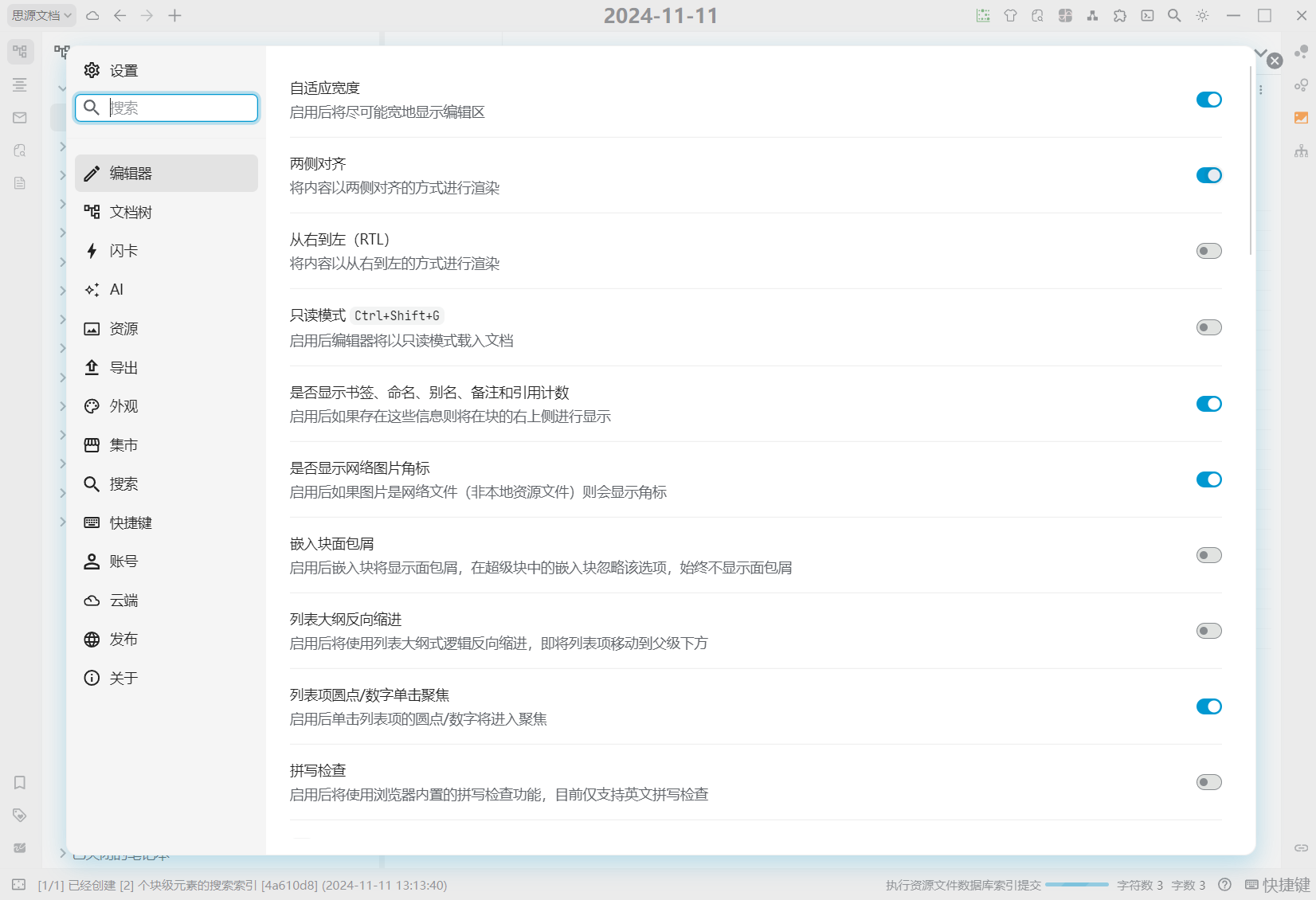Enable the 拼写检查 toggle
Viewport: 1316px width, 900px height.
[x=1208, y=782]
